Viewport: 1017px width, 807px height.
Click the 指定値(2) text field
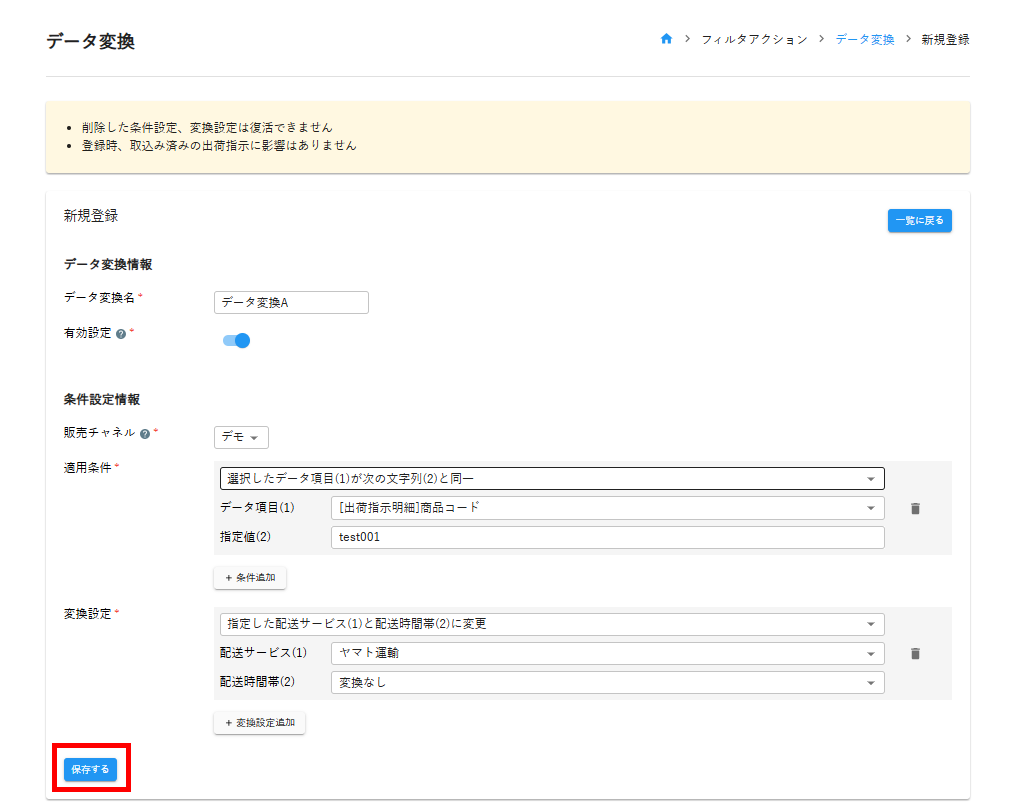[x=607, y=537]
